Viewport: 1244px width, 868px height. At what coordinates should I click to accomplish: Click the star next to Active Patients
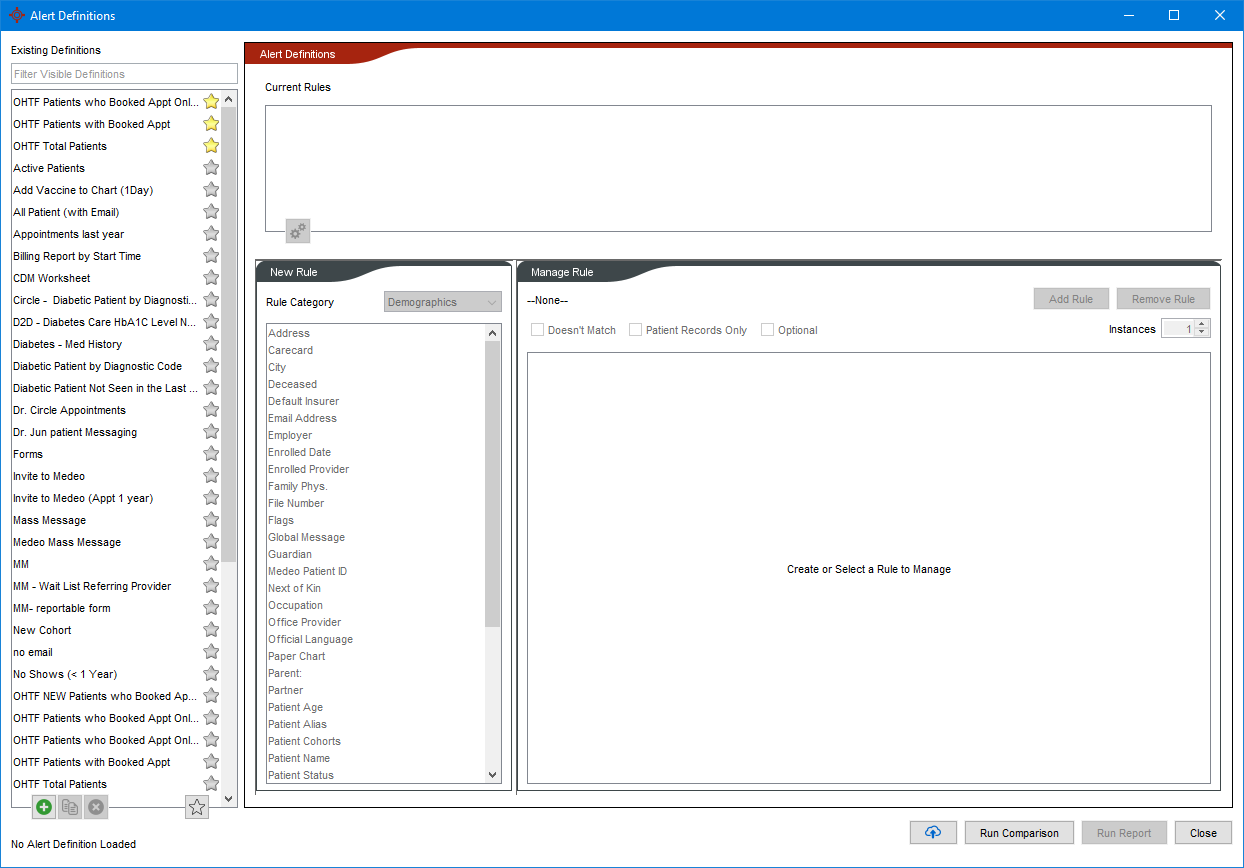(x=210, y=168)
